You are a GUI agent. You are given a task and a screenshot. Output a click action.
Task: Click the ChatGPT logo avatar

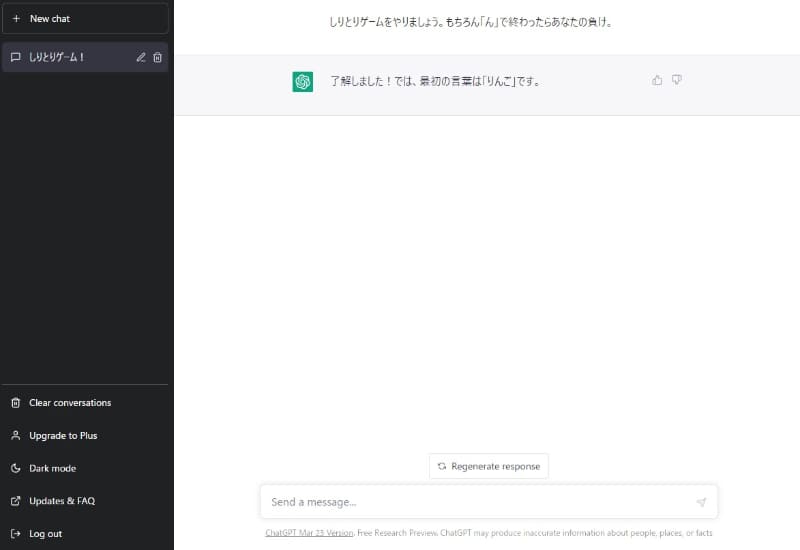coord(303,82)
